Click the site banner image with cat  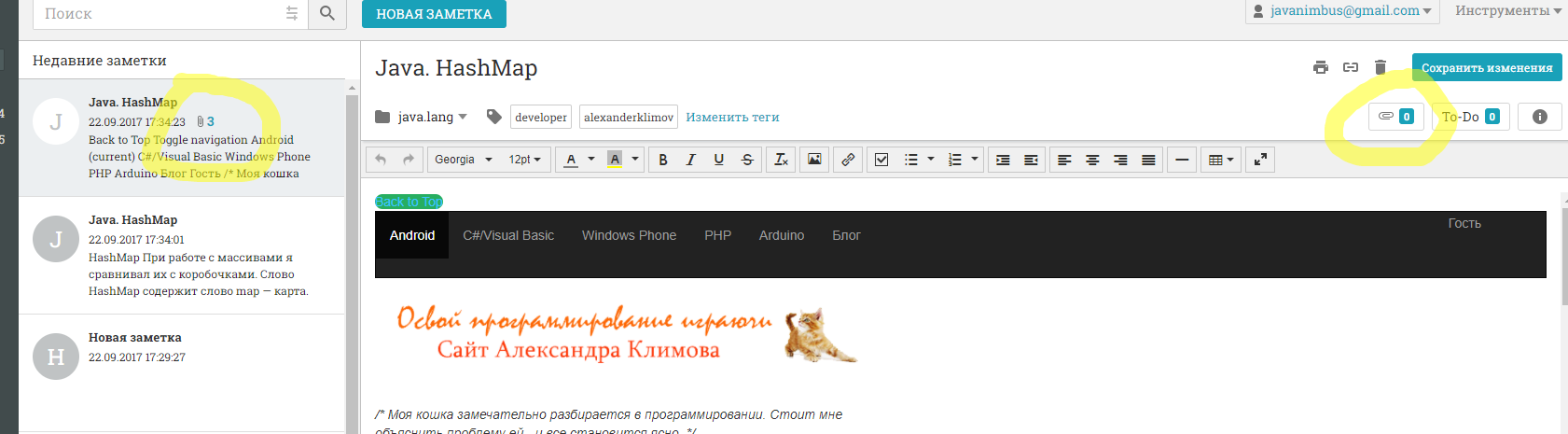click(x=626, y=335)
